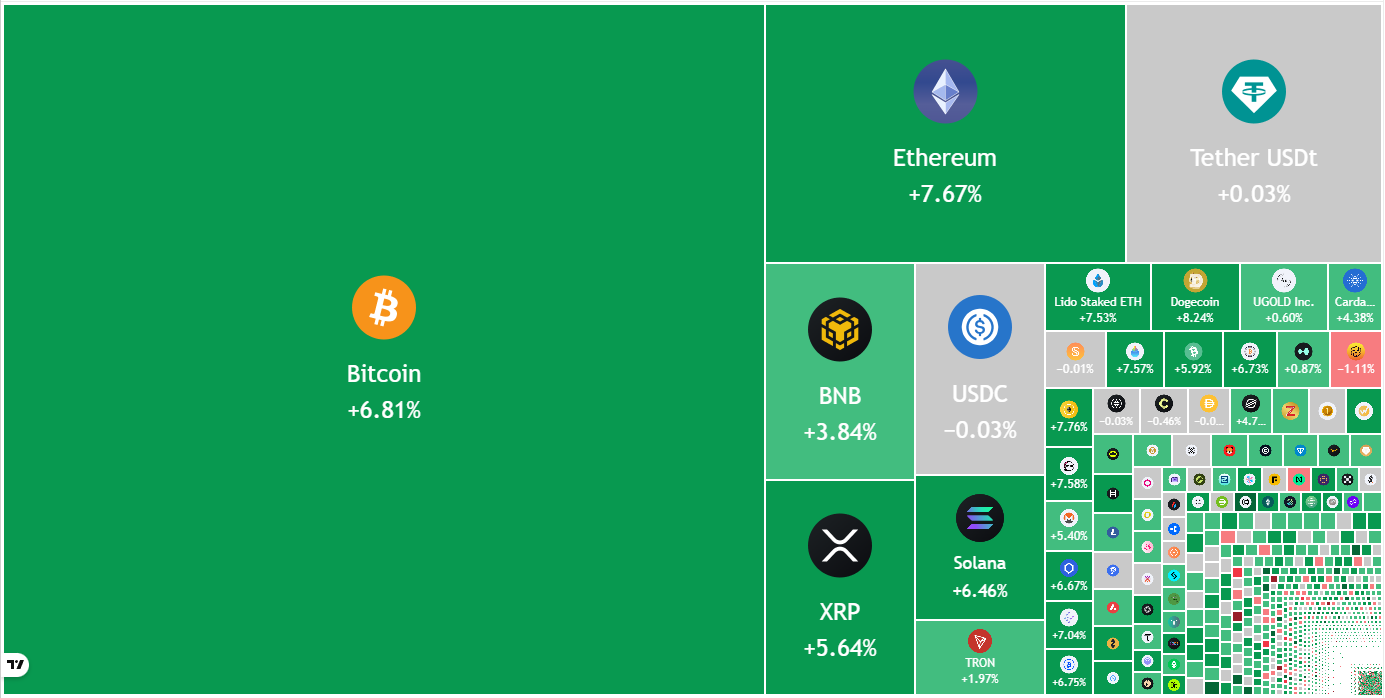Open the TradingView logo link

point(16,664)
